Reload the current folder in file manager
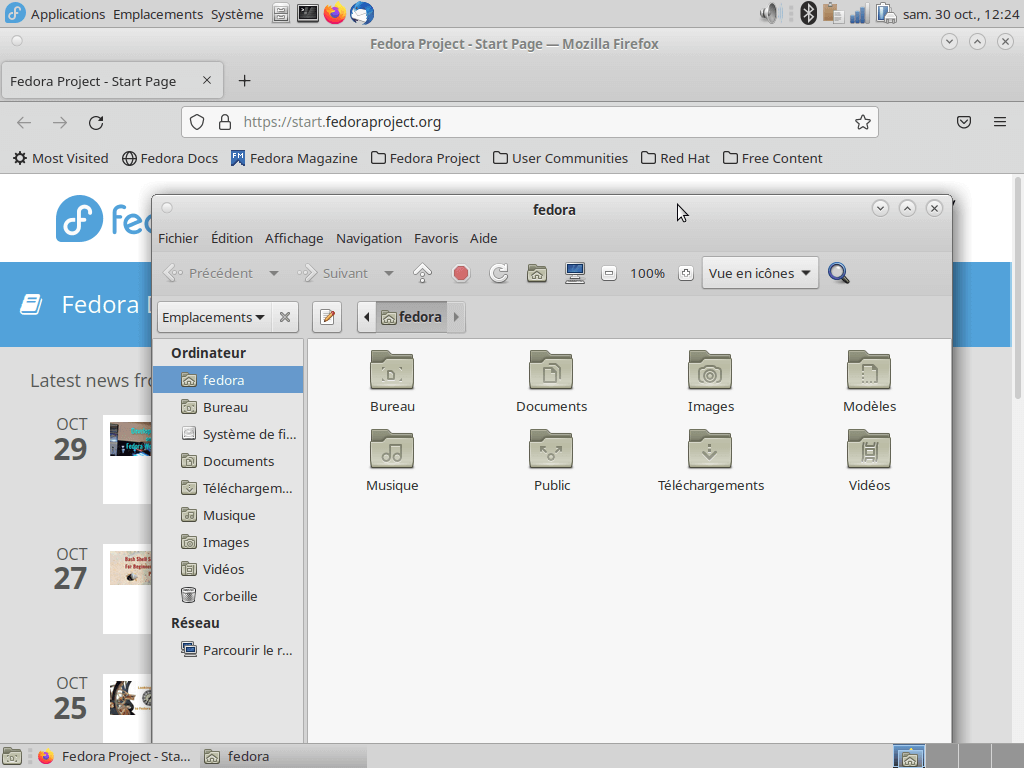 499,273
